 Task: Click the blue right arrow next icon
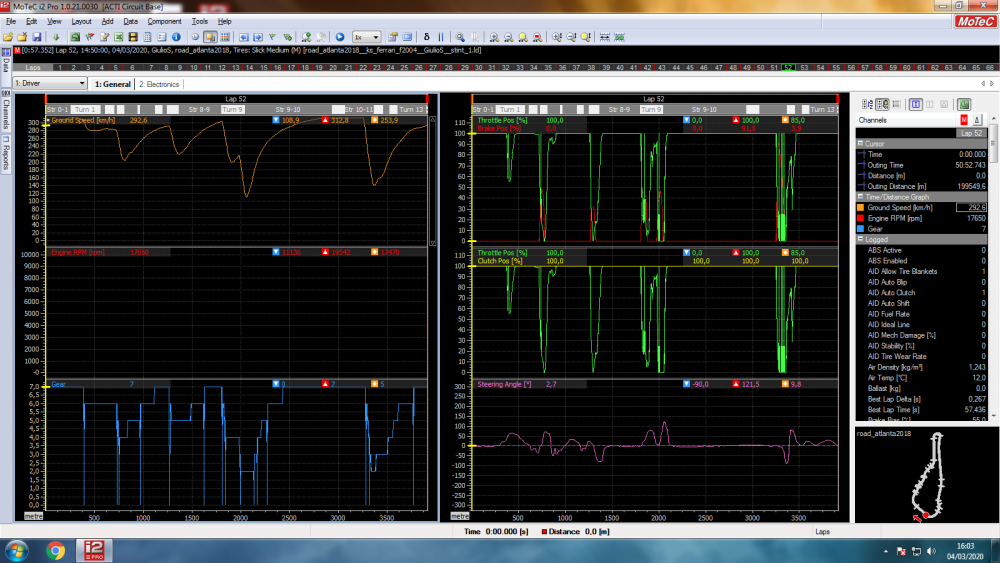[x=258, y=37]
